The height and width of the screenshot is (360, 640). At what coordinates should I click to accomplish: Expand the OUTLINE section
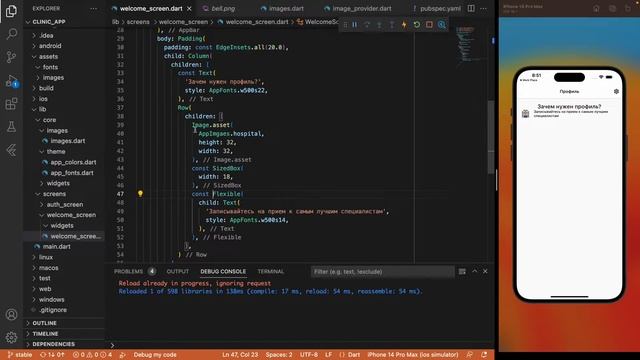pos(44,323)
